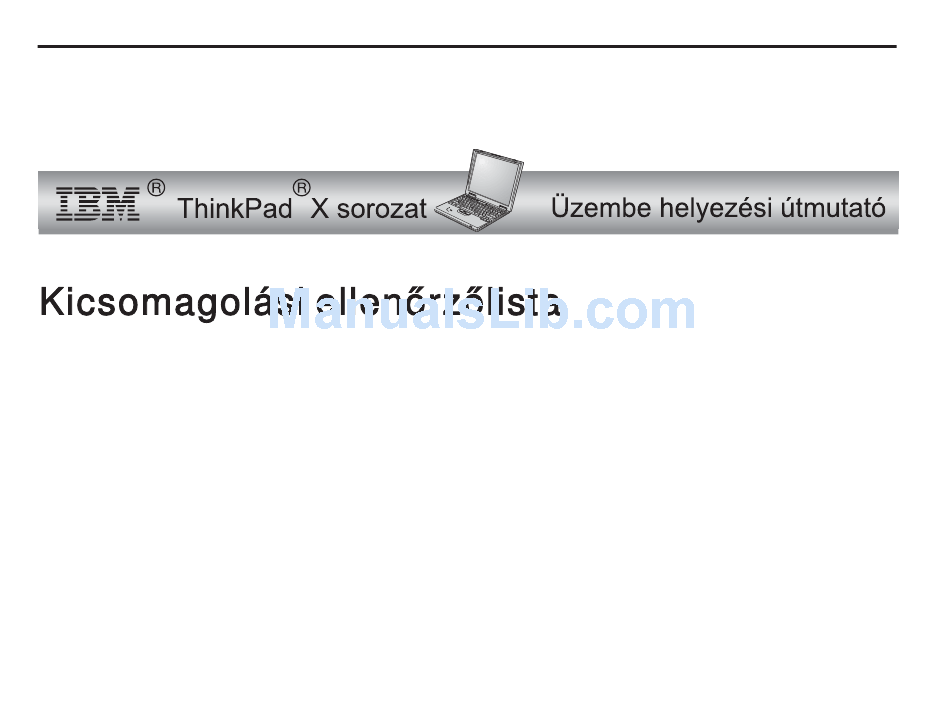Open the ManualsLib.com watermark link
The image size is (950, 726).
[x=482, y=310]
